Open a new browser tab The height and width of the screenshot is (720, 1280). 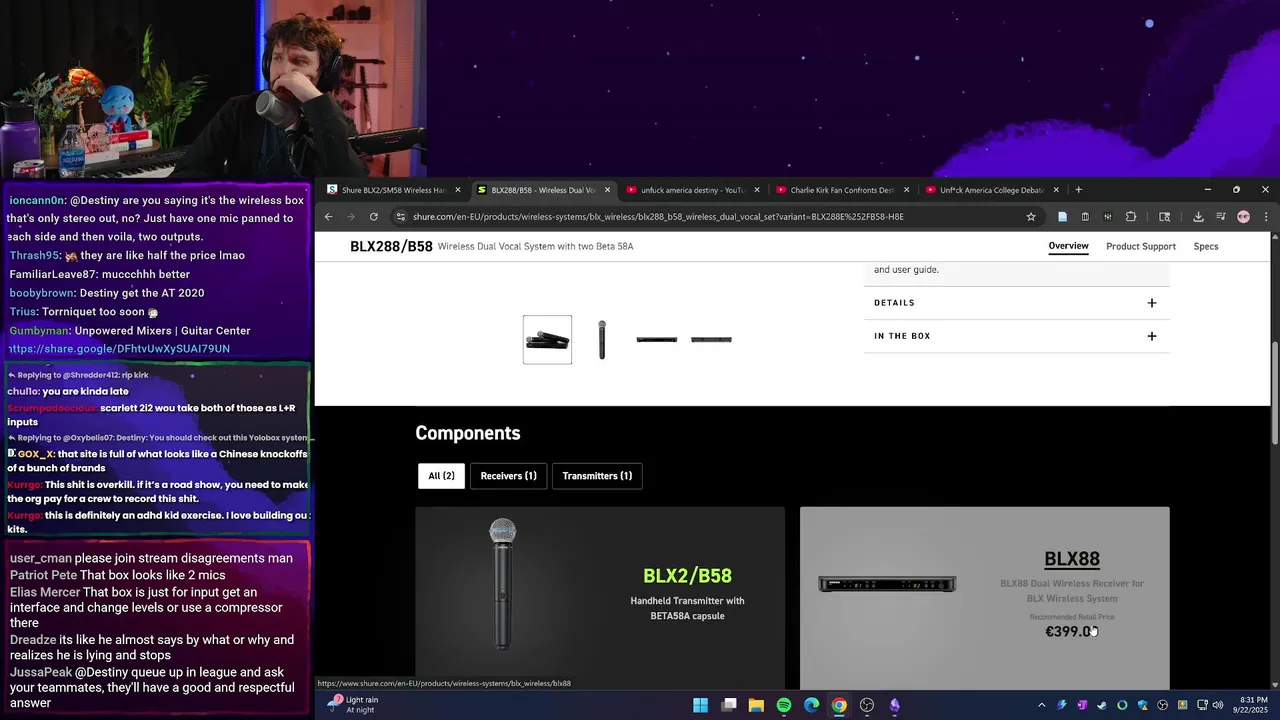click(1078, 190)
